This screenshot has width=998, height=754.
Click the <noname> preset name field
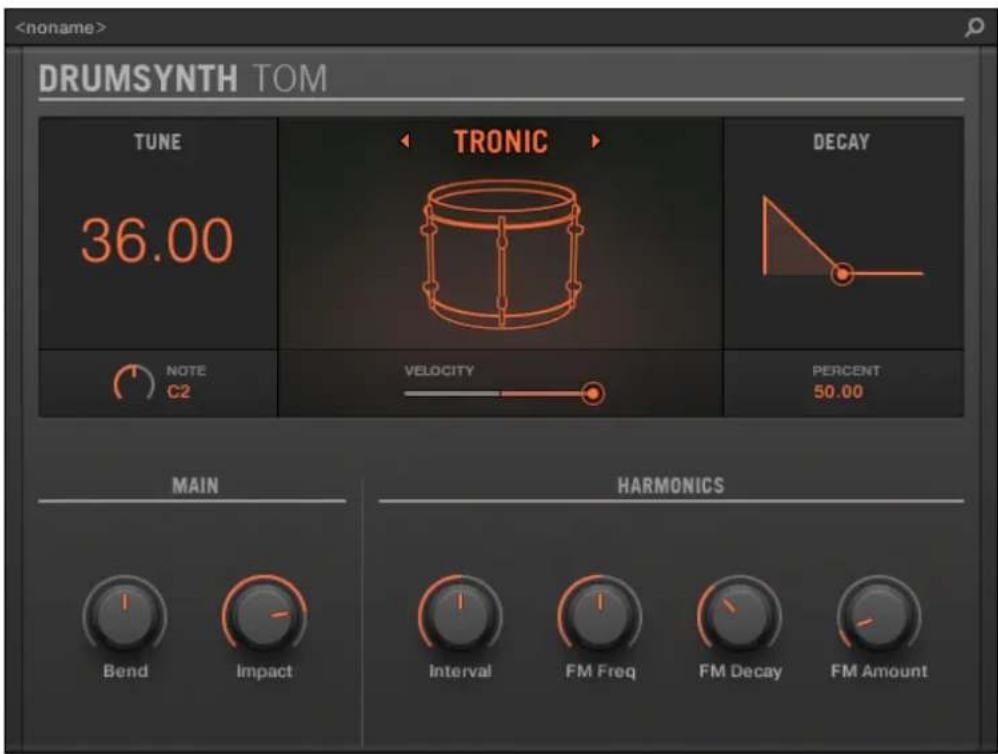coord(60,28)
